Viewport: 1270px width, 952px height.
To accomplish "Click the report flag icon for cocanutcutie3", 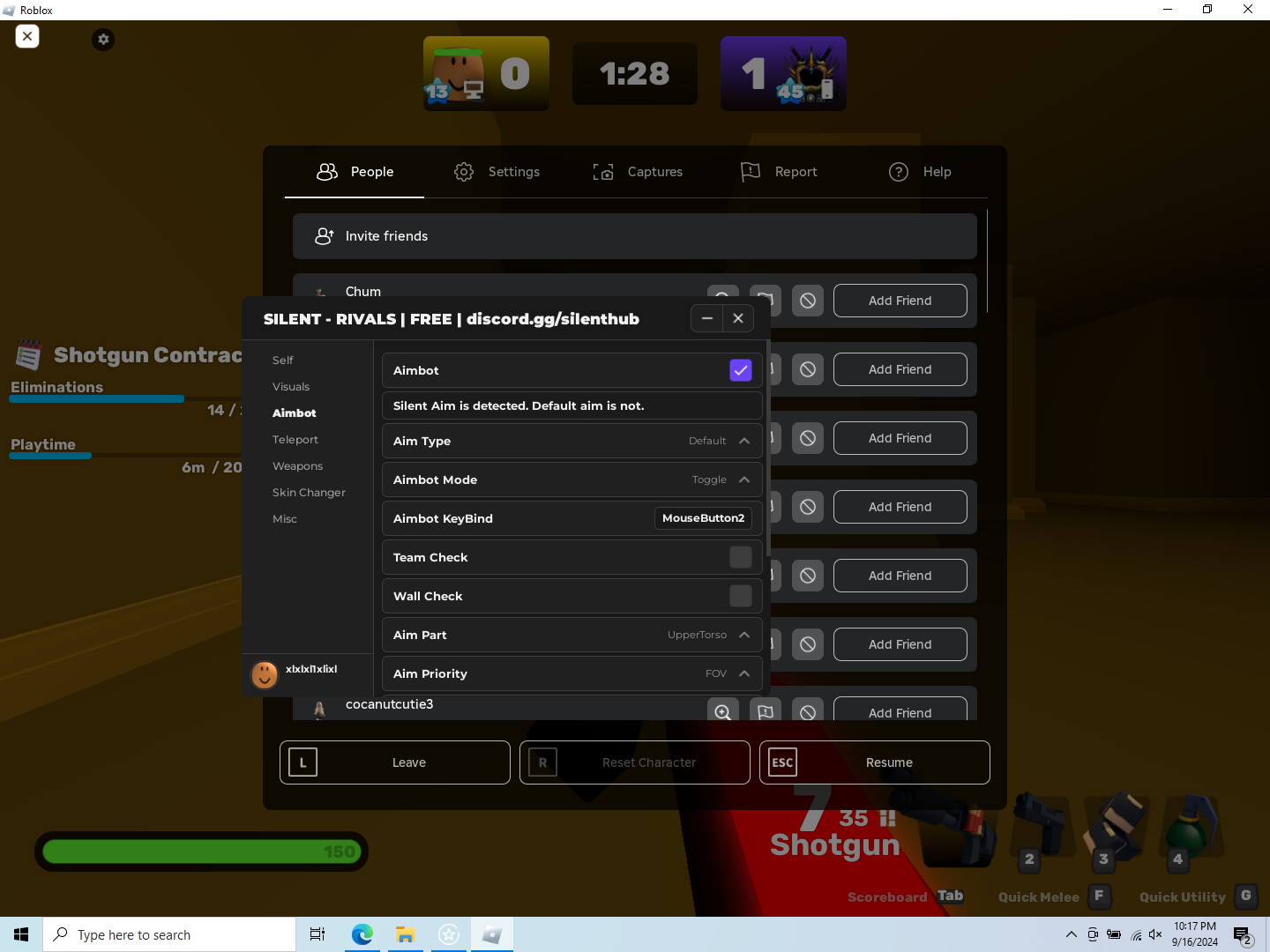I will (766, 712).
